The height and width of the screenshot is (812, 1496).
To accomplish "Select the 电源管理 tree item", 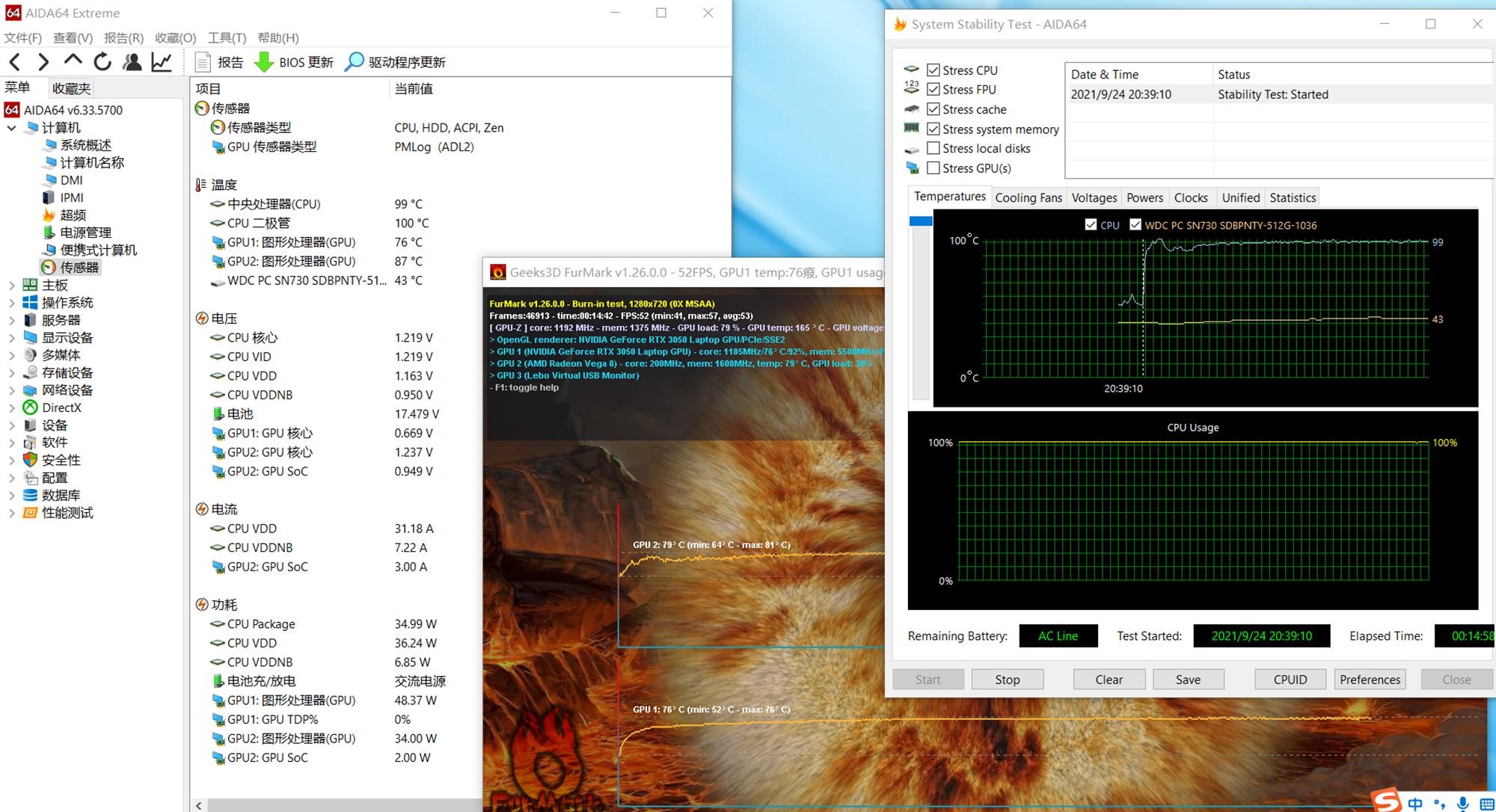I will [x=85, y=233].
